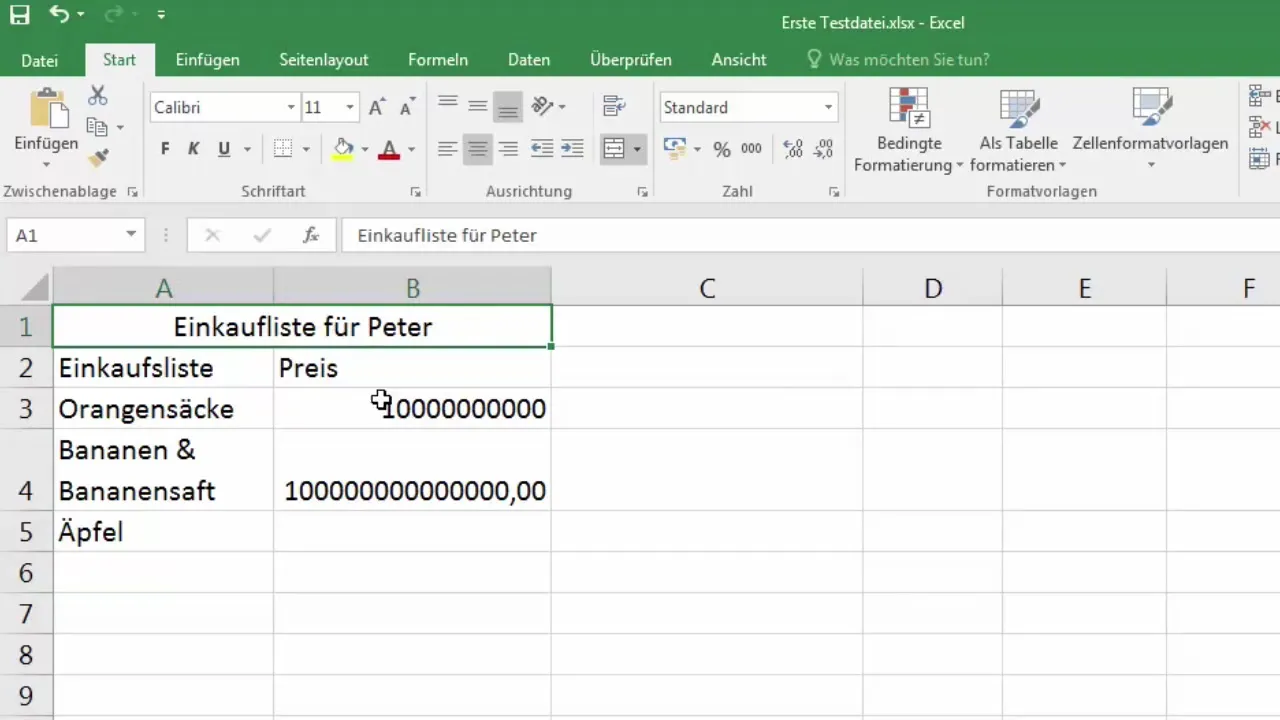Click the Merge and Center icon
This screenshot has width=1280, height=720.
click(614, 149)
